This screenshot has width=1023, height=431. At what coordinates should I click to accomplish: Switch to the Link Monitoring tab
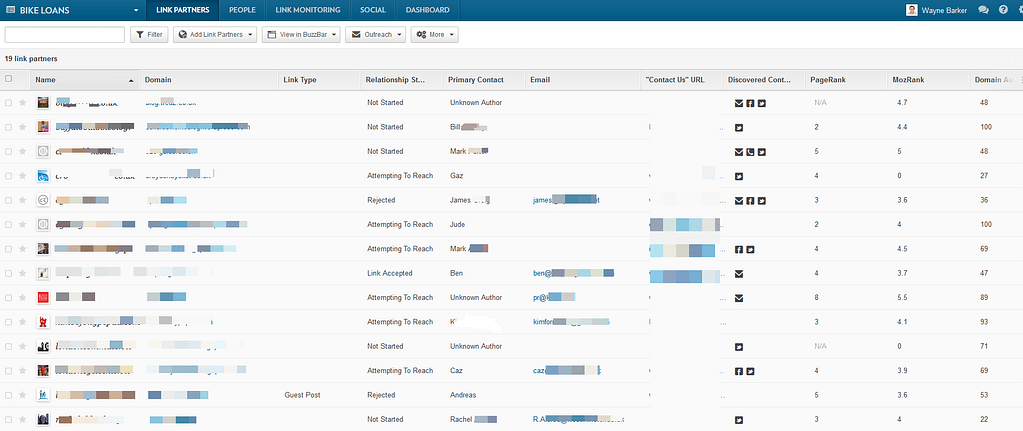(307, 10)
